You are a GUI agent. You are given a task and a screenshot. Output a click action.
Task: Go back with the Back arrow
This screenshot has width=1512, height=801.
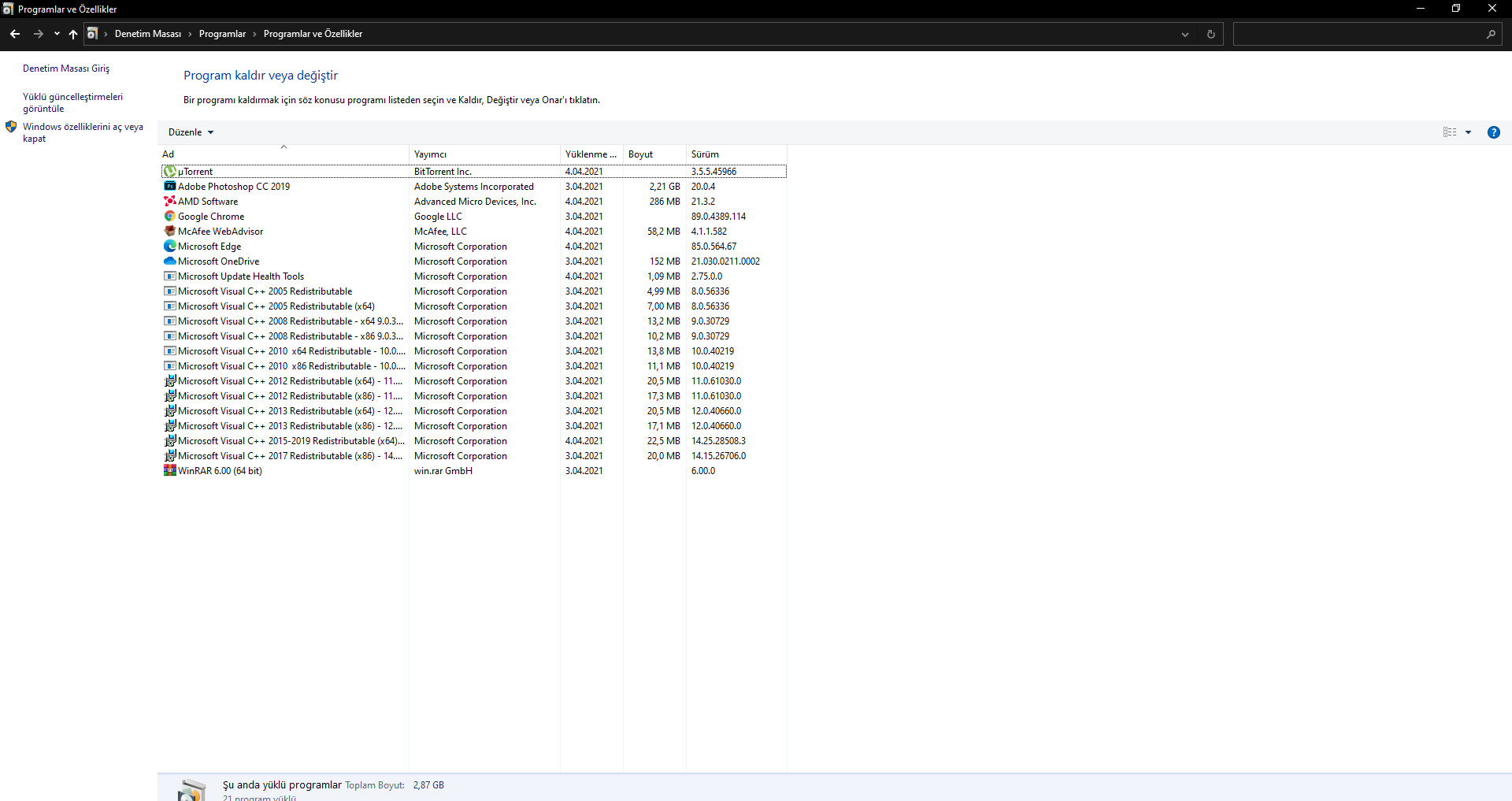pos(15,34)
